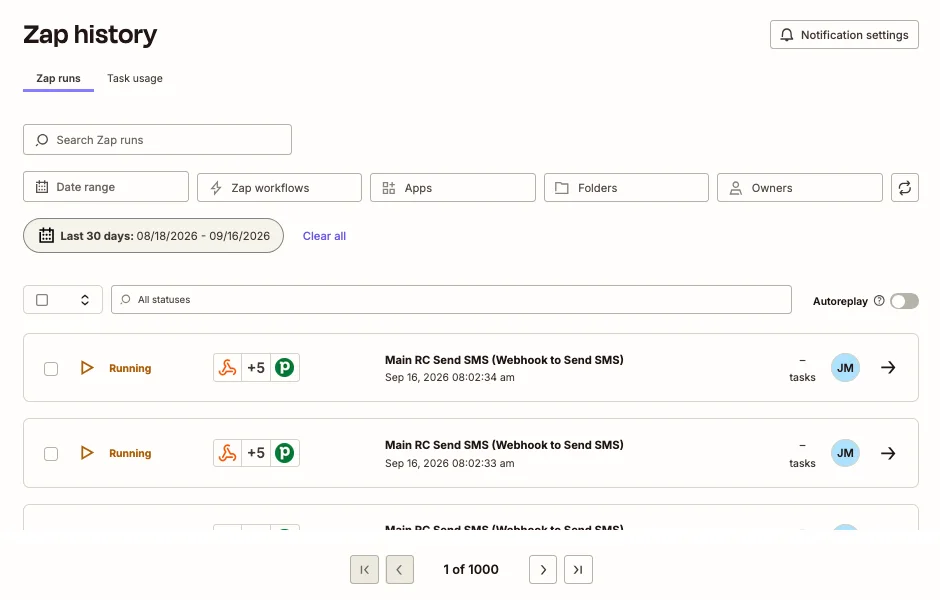
Task: Tick the select-all checkbox
Action: coord(42,300)
